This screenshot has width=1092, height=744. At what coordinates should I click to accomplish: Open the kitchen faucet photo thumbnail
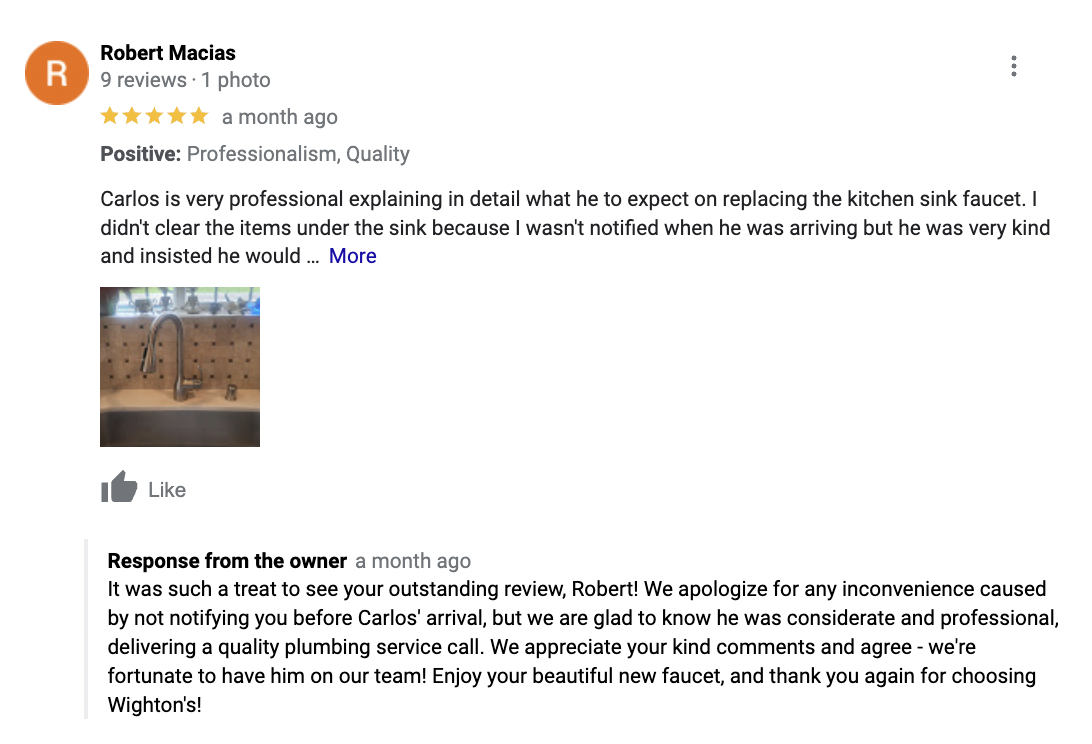coord(179,366)
